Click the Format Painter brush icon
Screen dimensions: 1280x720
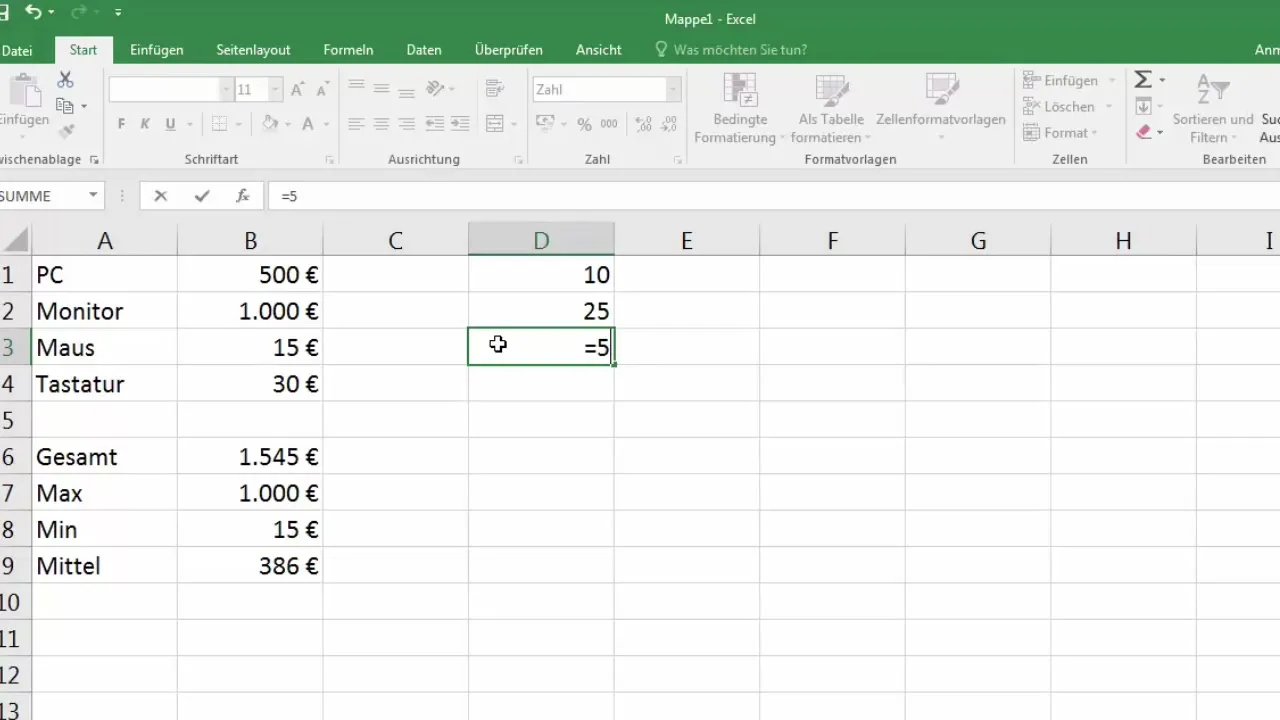[66, 131]
